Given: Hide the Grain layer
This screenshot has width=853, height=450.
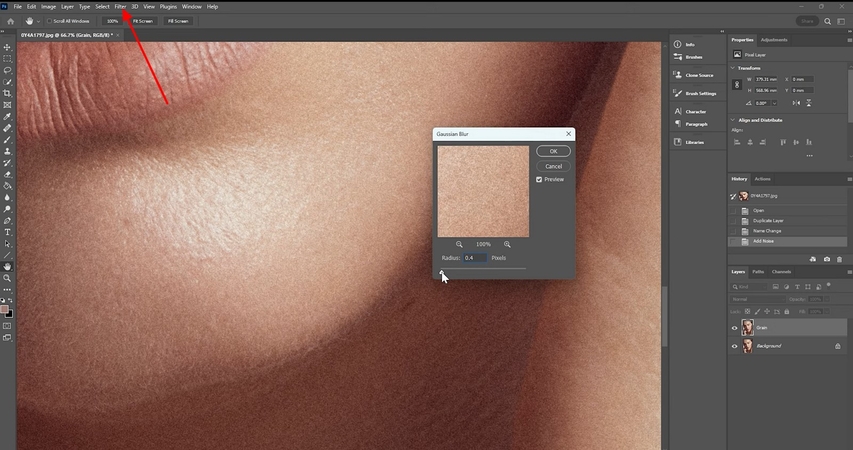Looking at the screenshot, I should tap(734, 328).
